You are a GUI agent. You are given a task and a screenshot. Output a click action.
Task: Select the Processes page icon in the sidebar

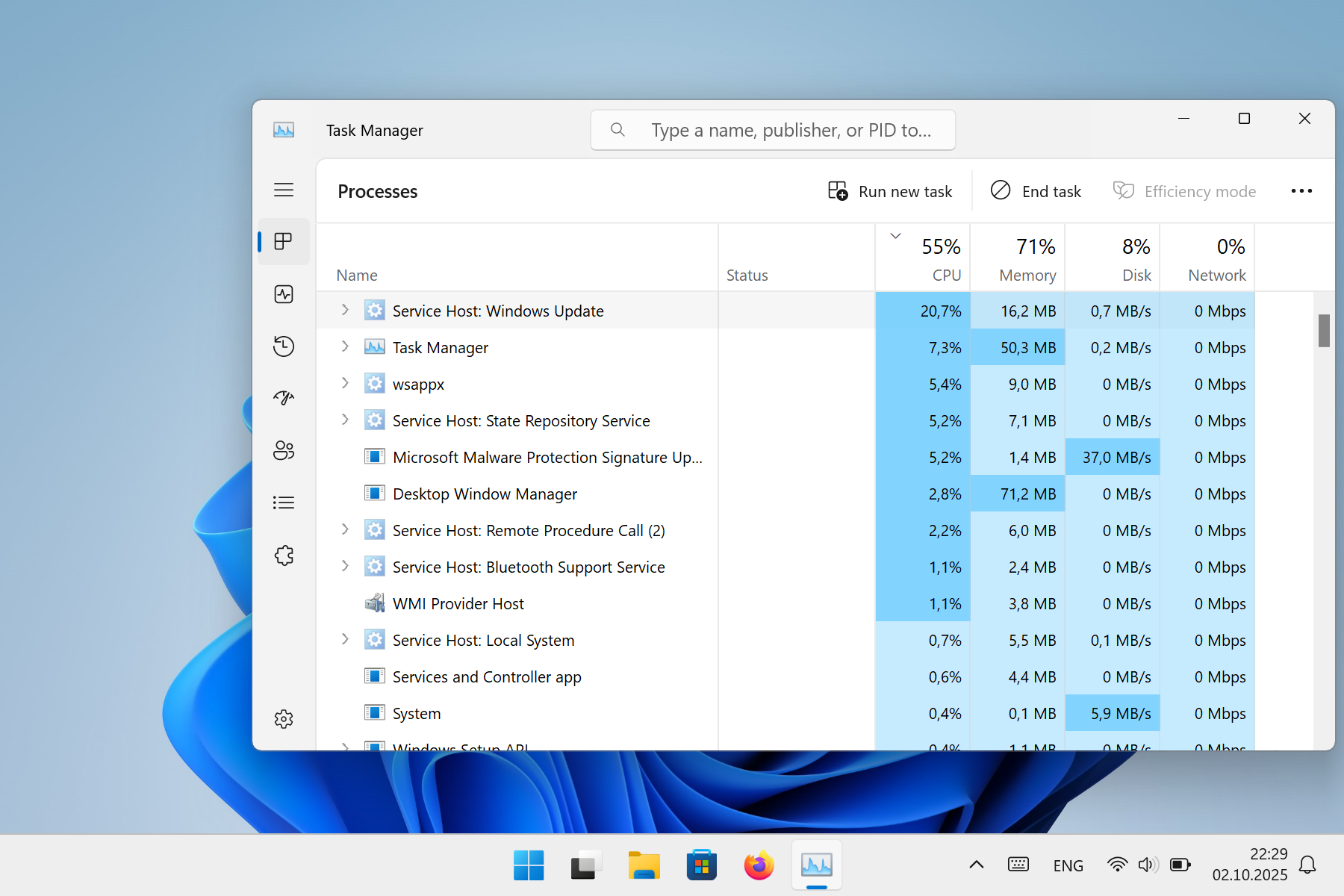[284, 241]
